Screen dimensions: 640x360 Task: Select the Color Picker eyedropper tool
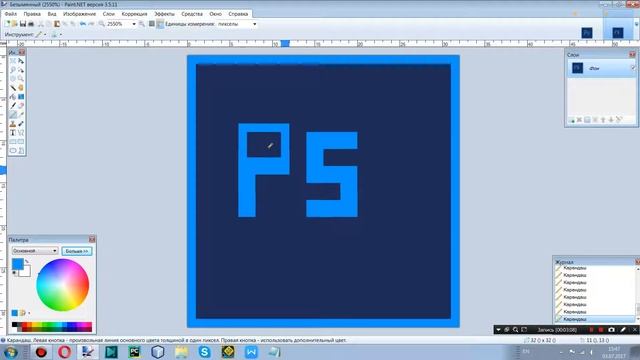(x=21, y=115)
